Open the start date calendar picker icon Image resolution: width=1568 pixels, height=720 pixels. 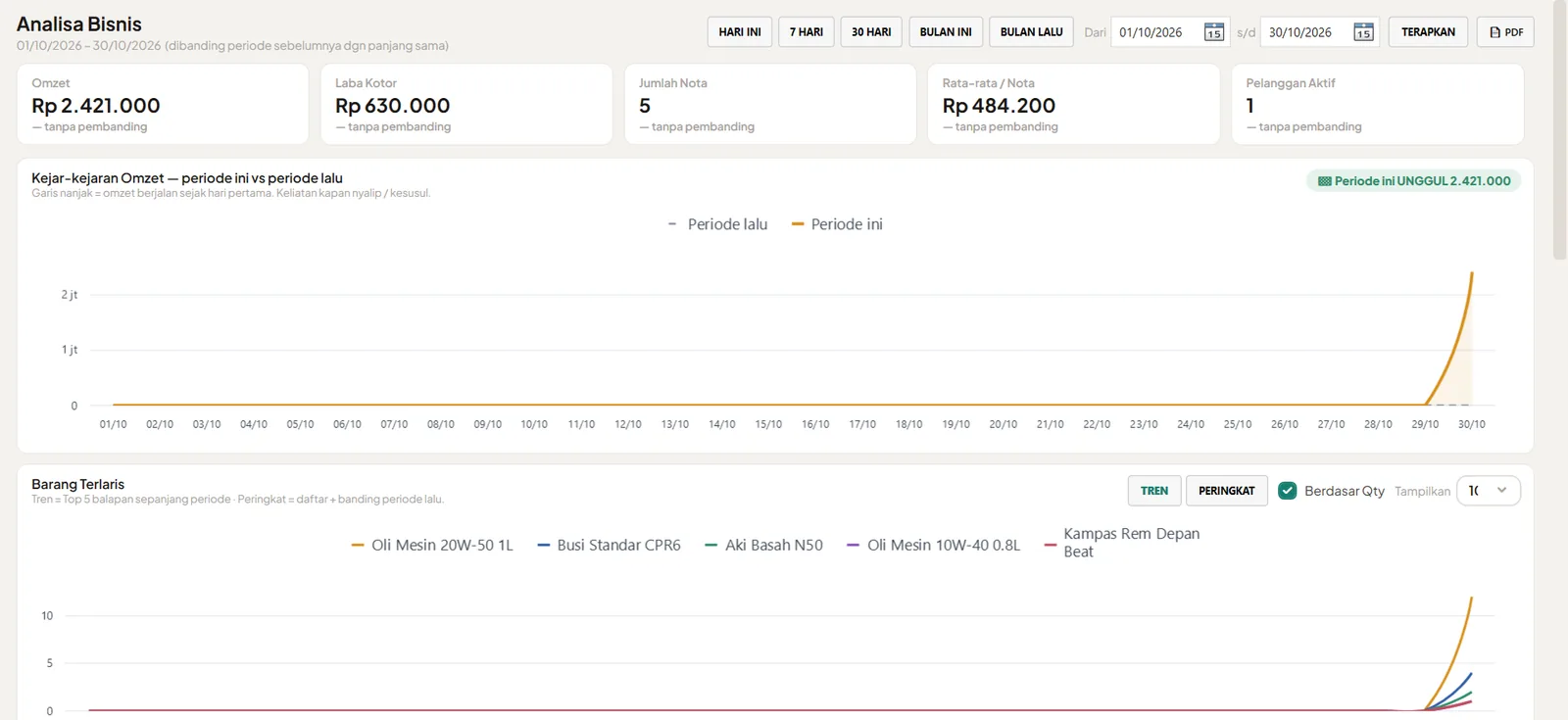(1213, 32)
